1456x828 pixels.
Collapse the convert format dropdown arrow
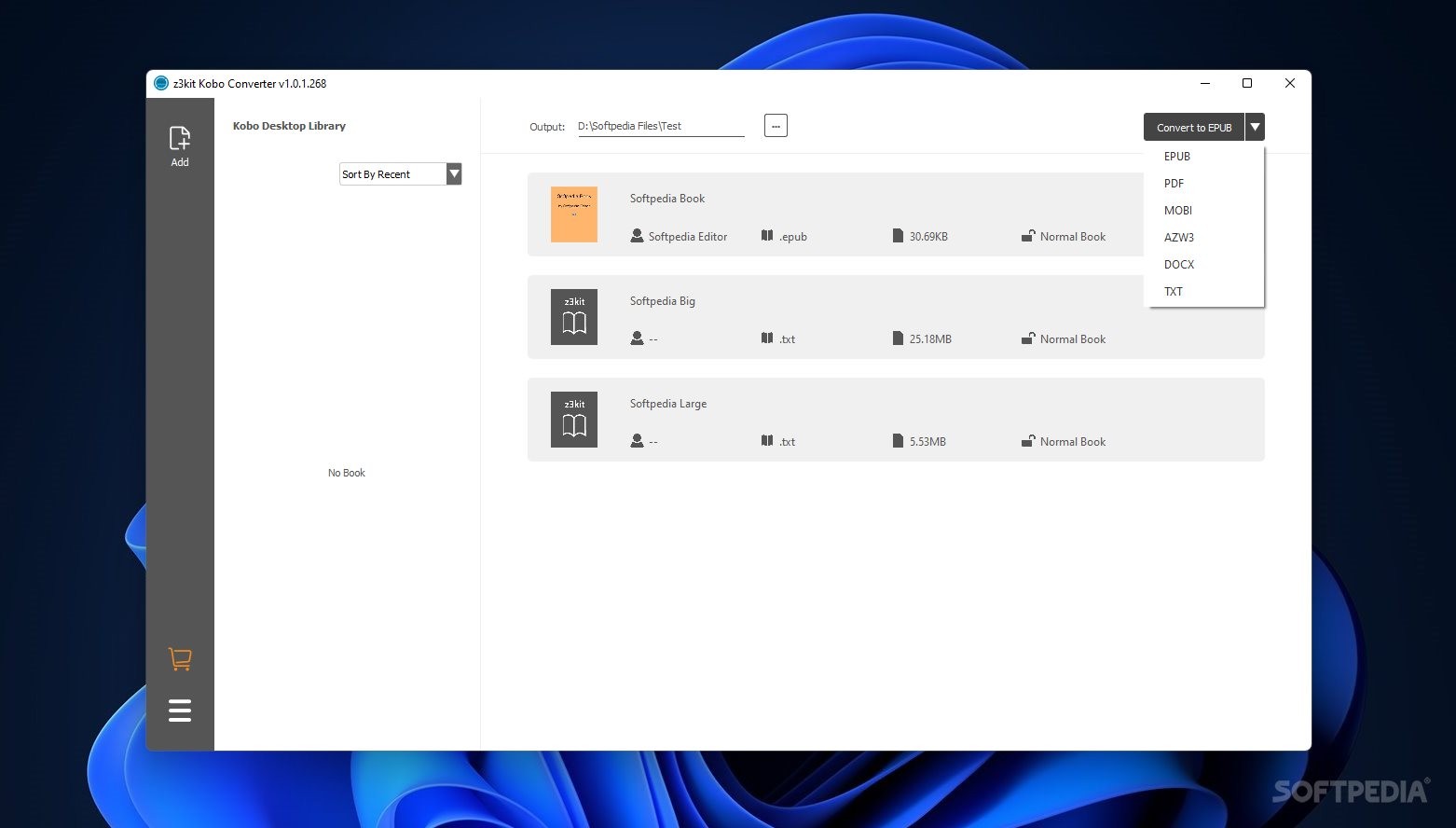click(1256, 127)
